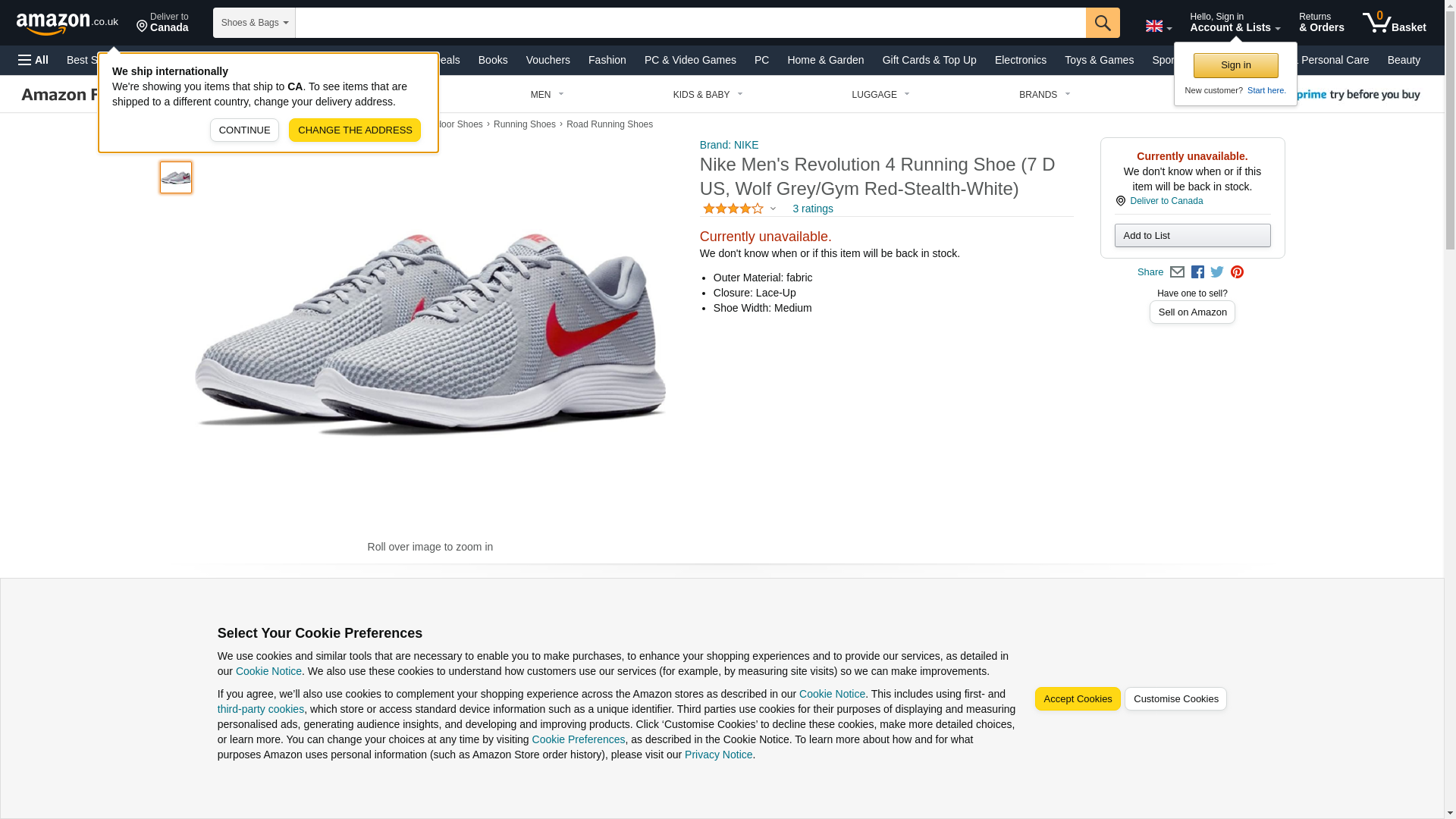Screen dimensions: 1456x819
Task: Click Customise Cookies button
Action: [x=1175, y=699]
